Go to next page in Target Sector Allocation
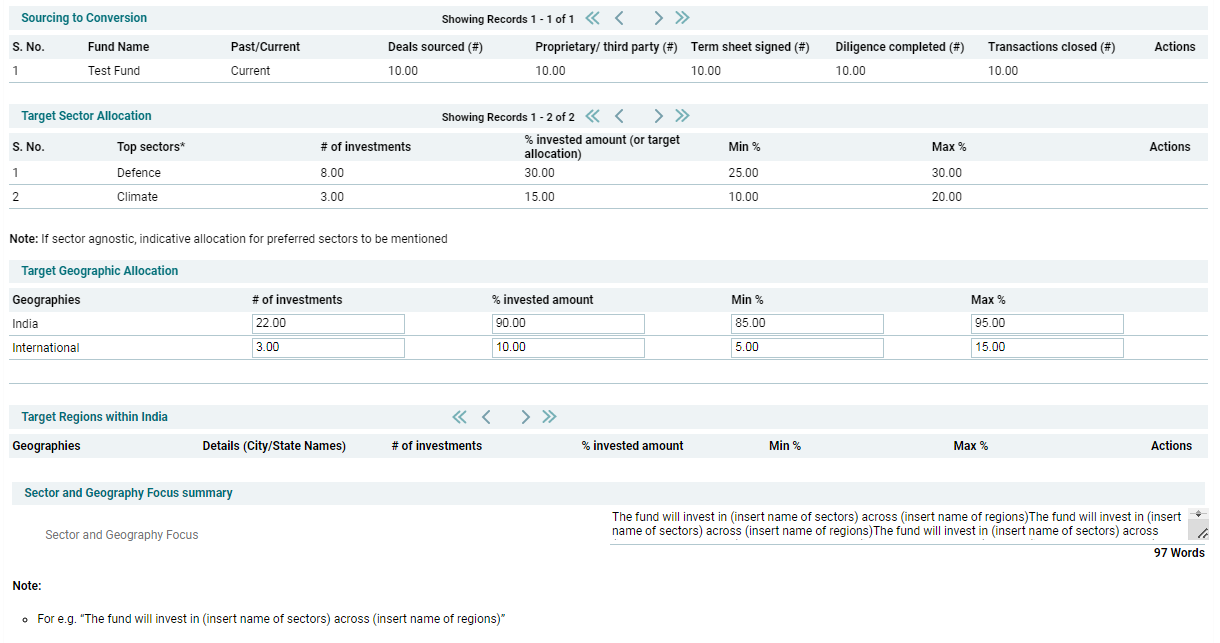 (658, 116)
